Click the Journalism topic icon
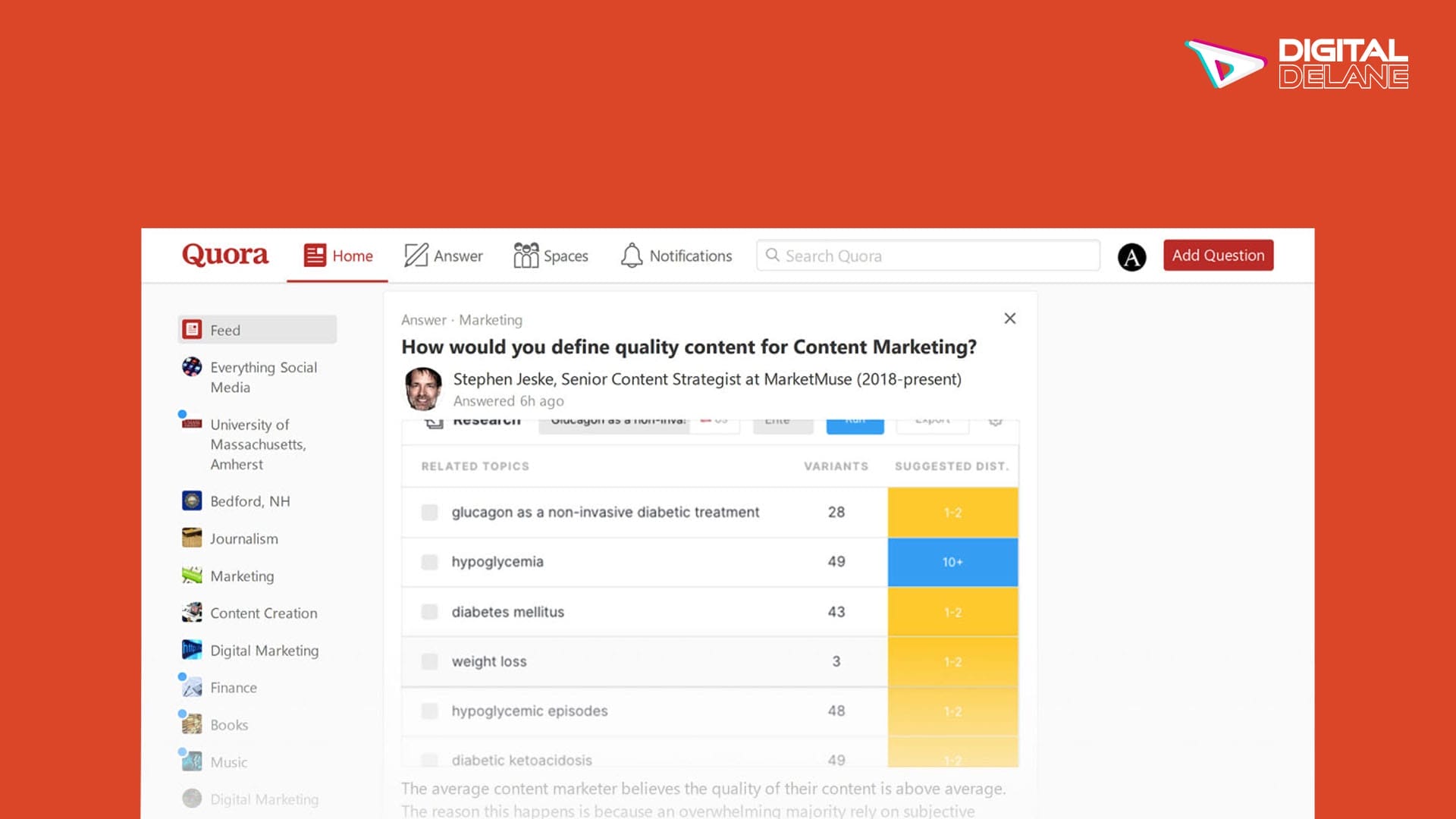 192,538
